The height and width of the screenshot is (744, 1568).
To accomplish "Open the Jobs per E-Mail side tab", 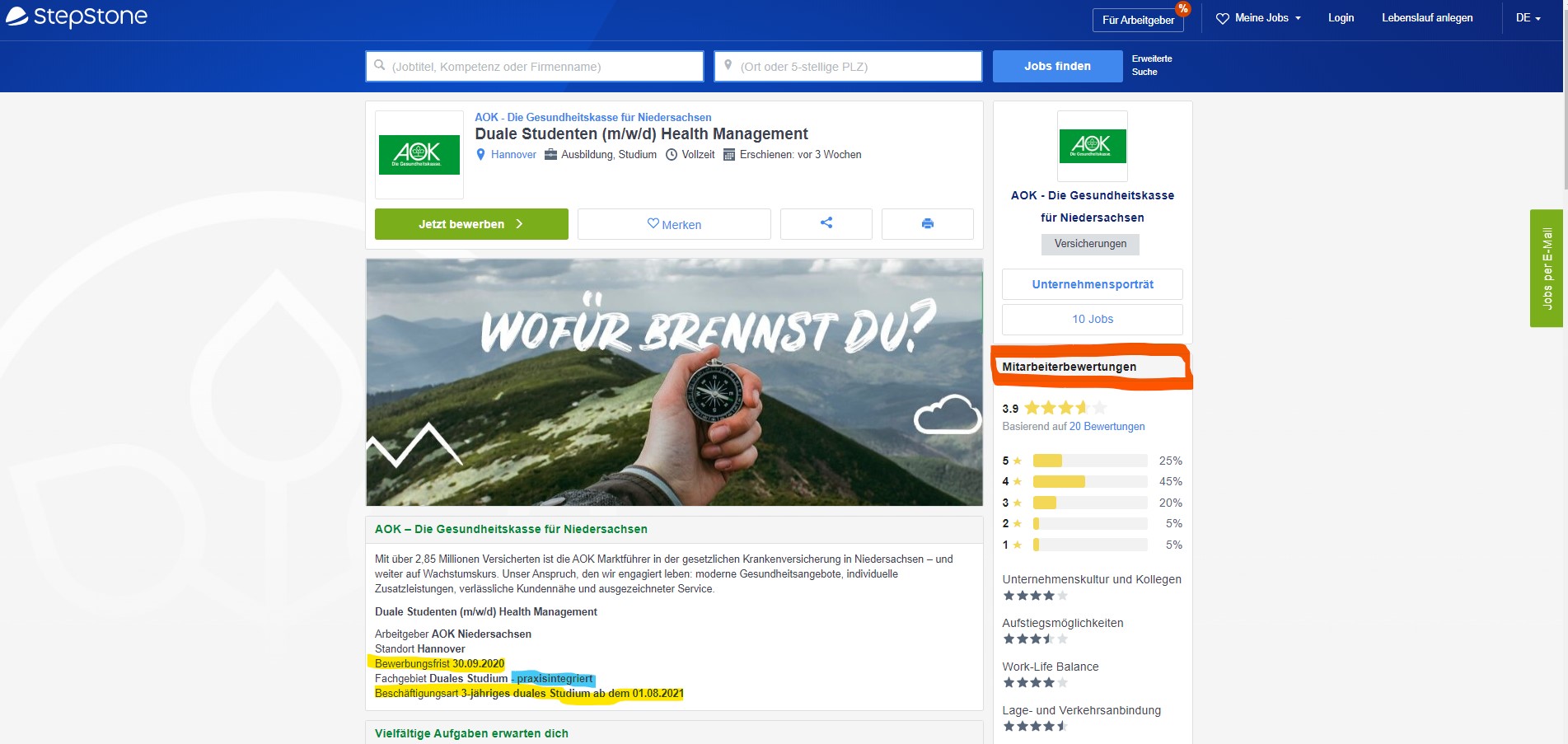I will pyautogui.click(x=1547, y=269).
